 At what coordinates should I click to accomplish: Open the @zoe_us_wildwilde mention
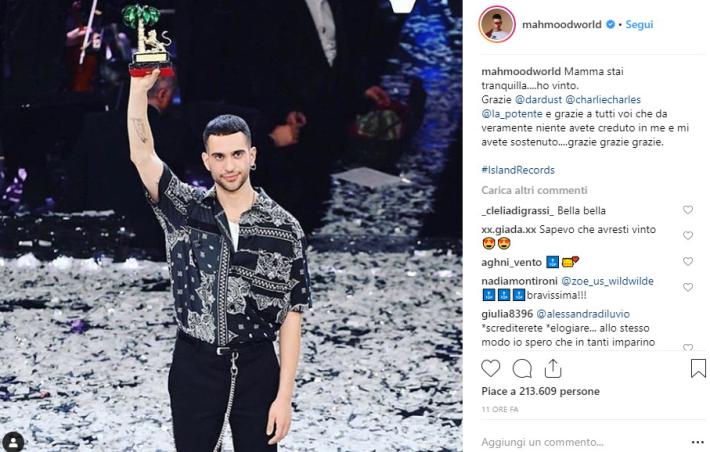tap(607, 281)
